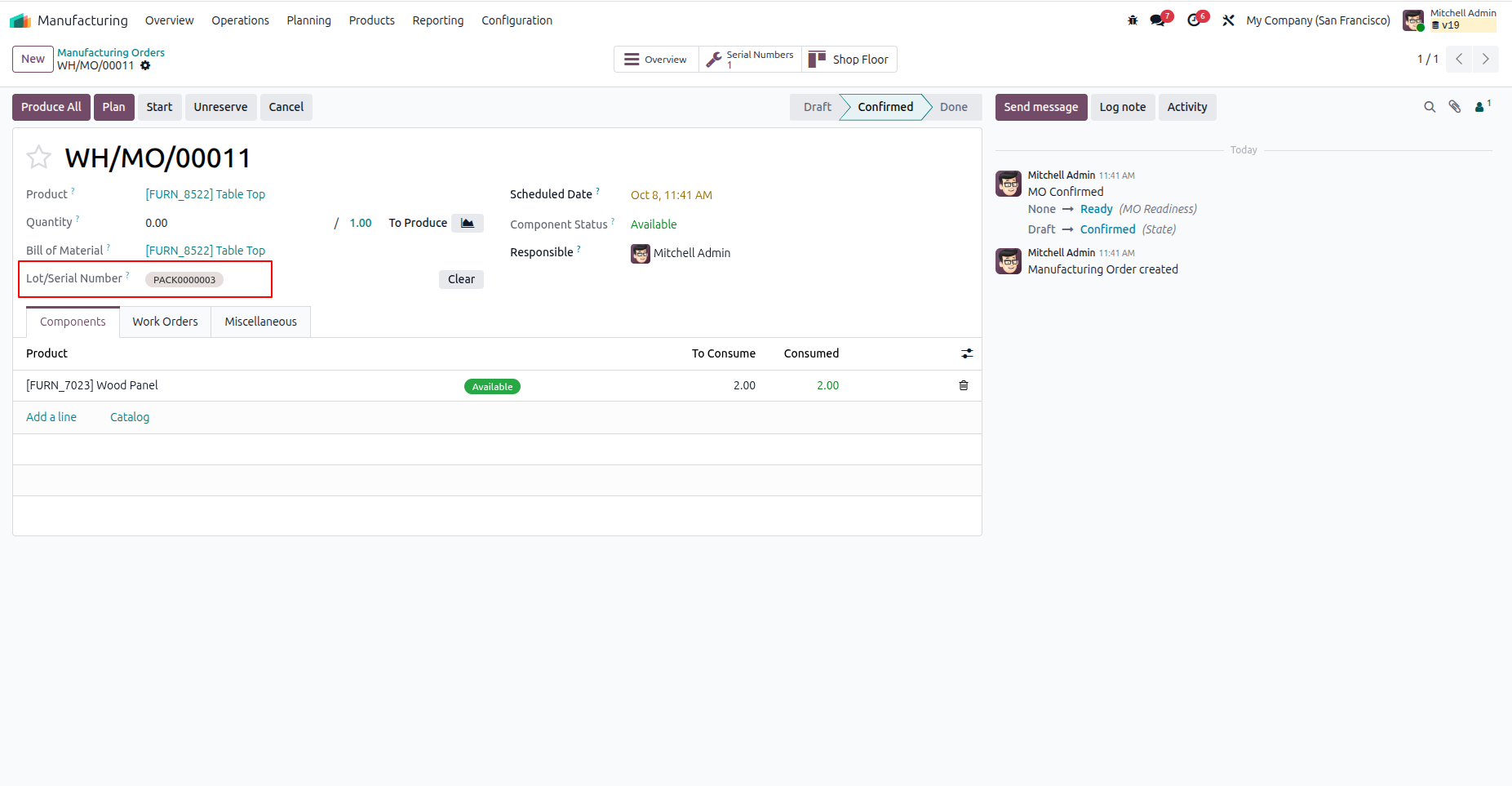Delete the Wood Panel component line

(x=964, y=385)
